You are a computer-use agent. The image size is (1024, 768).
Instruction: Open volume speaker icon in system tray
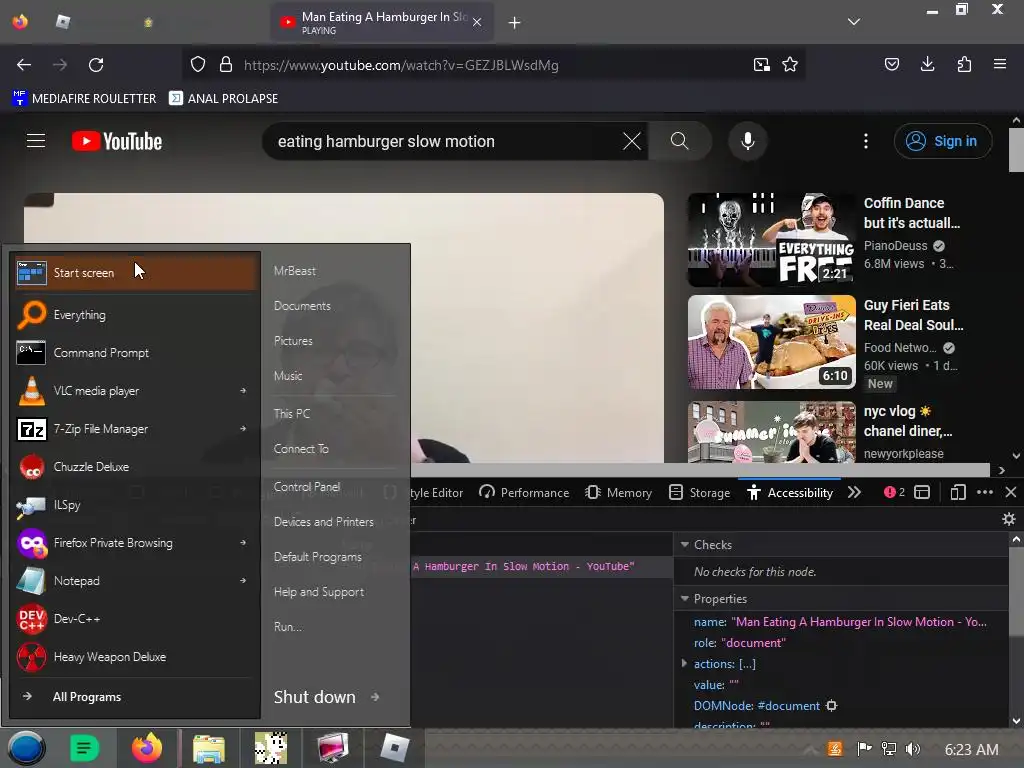[913, 749]
